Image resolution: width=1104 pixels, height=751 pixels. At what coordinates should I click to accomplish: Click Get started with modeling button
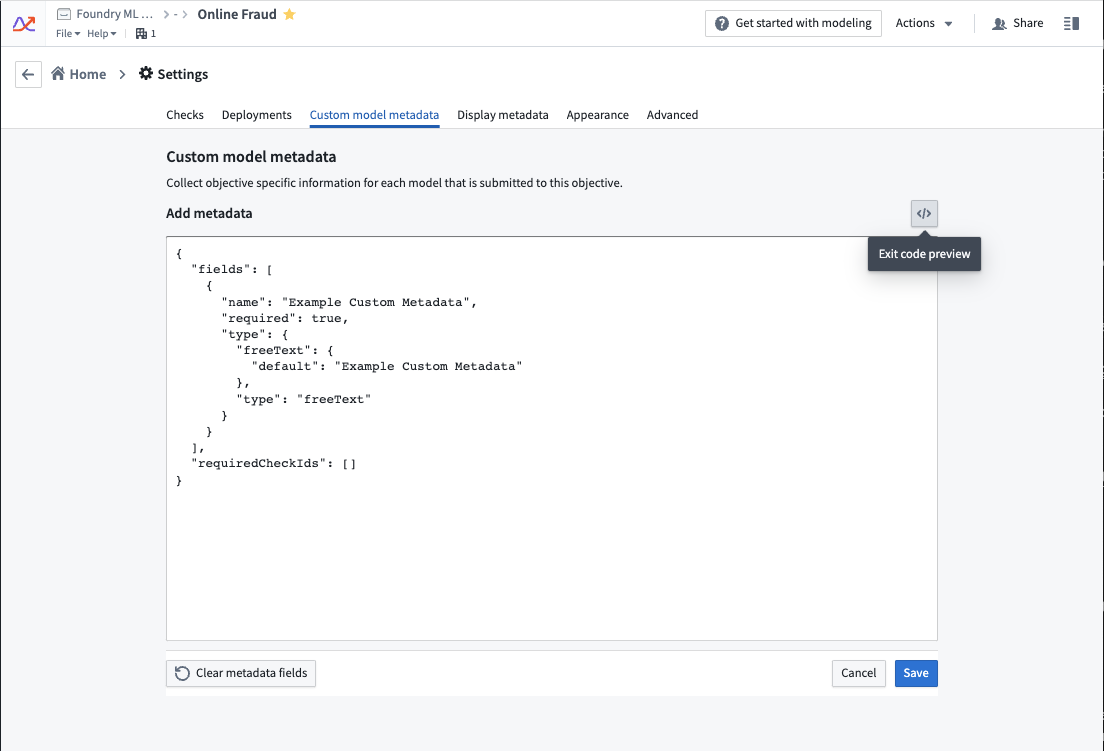point(793,23)
